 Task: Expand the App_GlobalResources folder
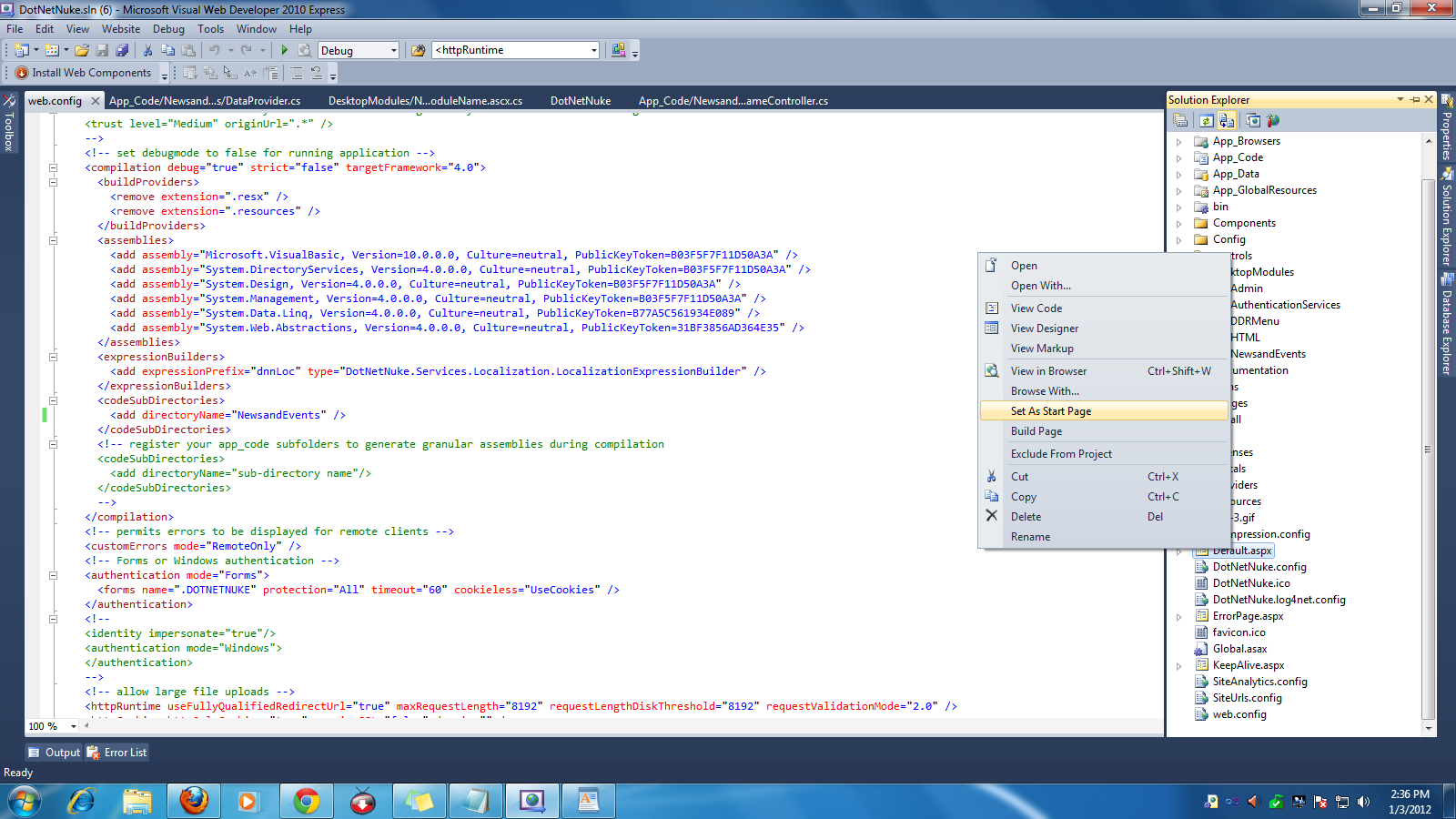pyautogui.click(x=1179, y=191)
